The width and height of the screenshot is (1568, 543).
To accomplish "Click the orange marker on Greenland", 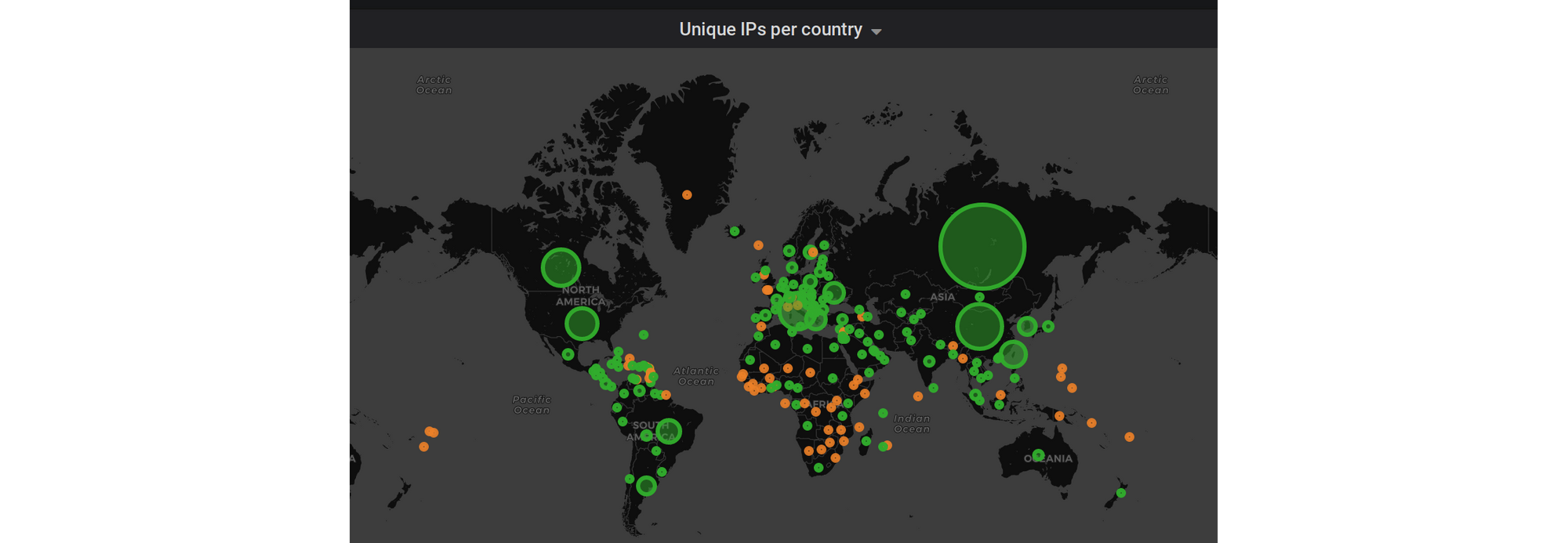I will coord(687,194).
